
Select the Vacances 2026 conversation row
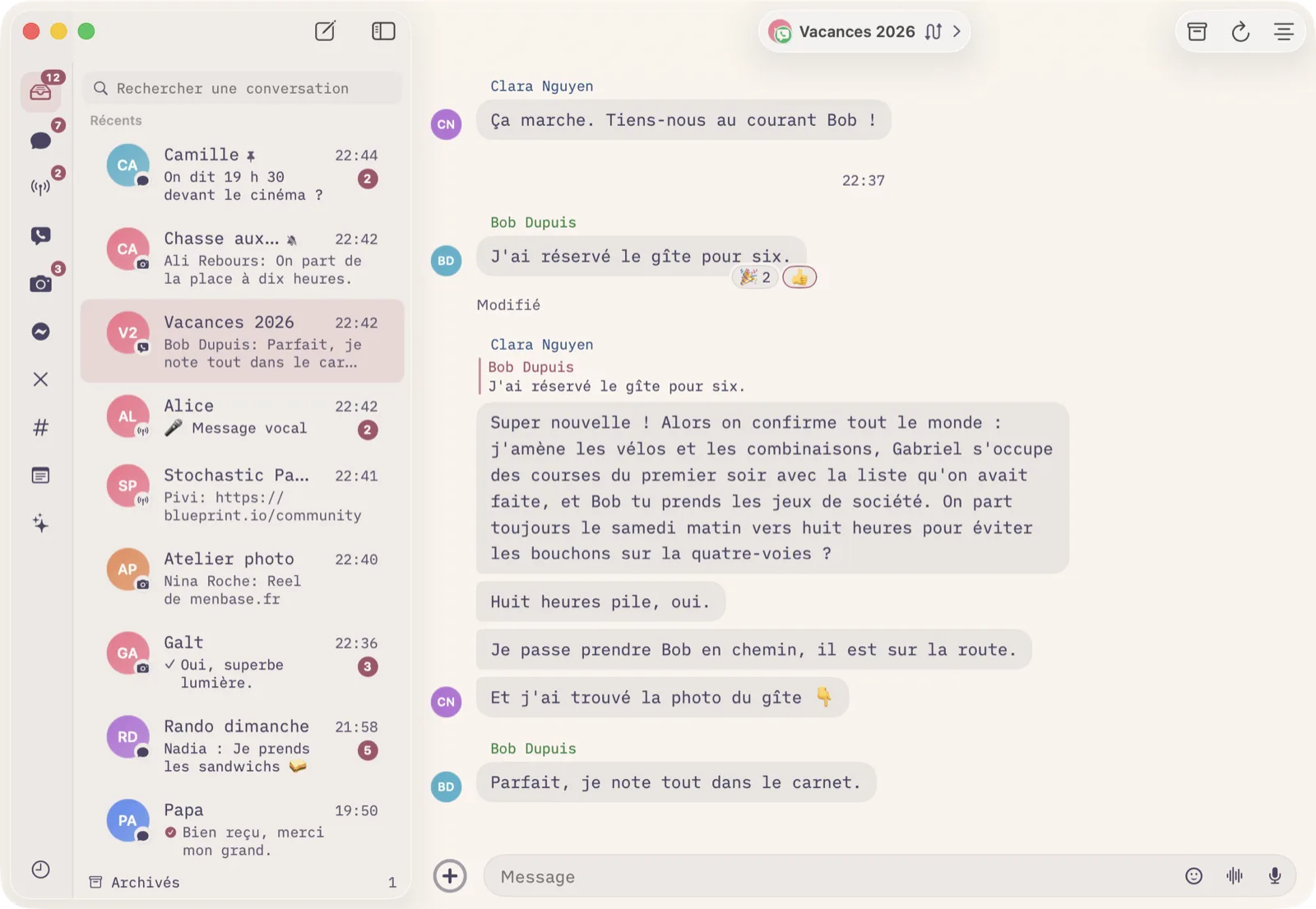coord(243,341)
